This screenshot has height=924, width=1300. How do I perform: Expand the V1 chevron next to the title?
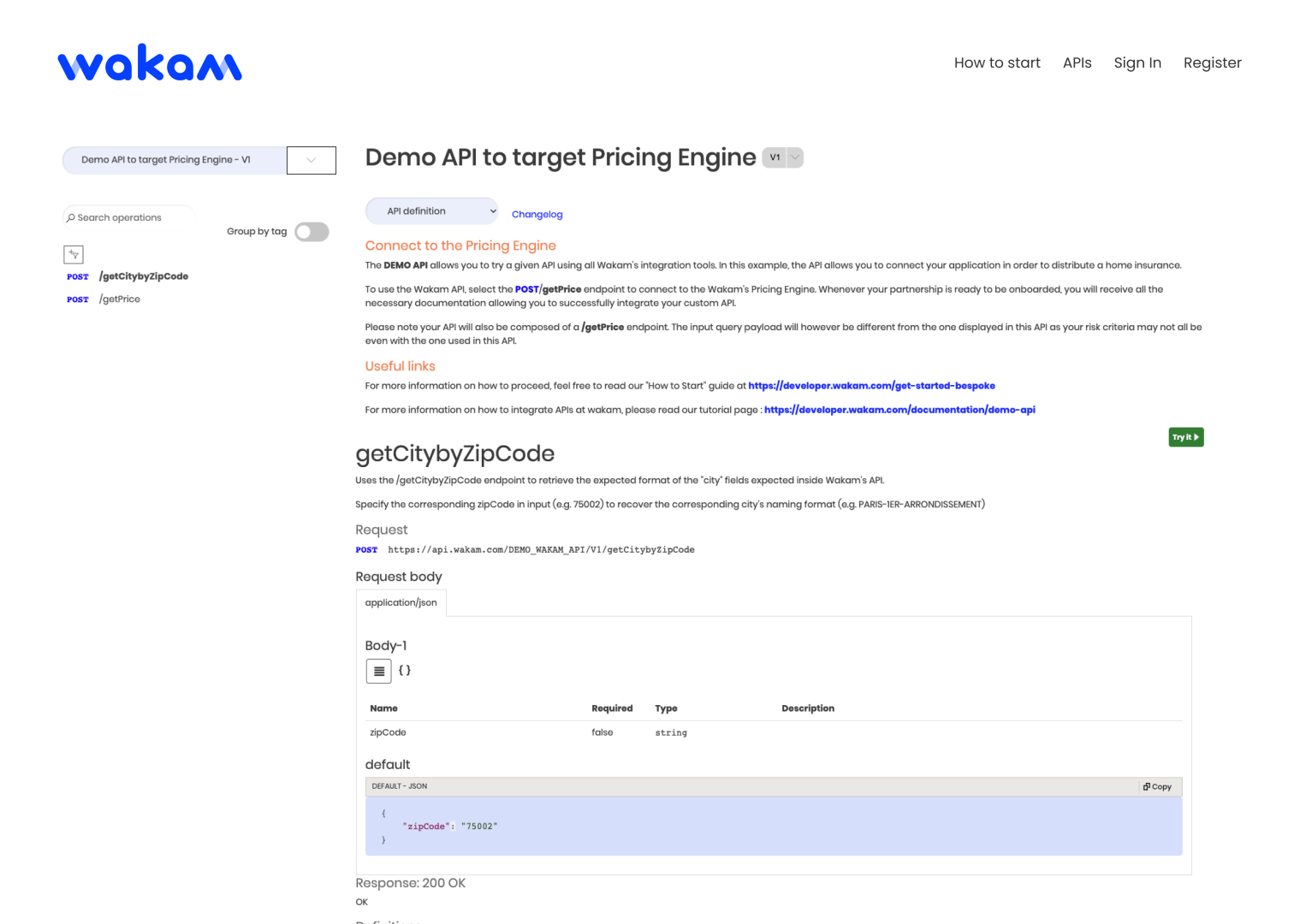[794, 157]
